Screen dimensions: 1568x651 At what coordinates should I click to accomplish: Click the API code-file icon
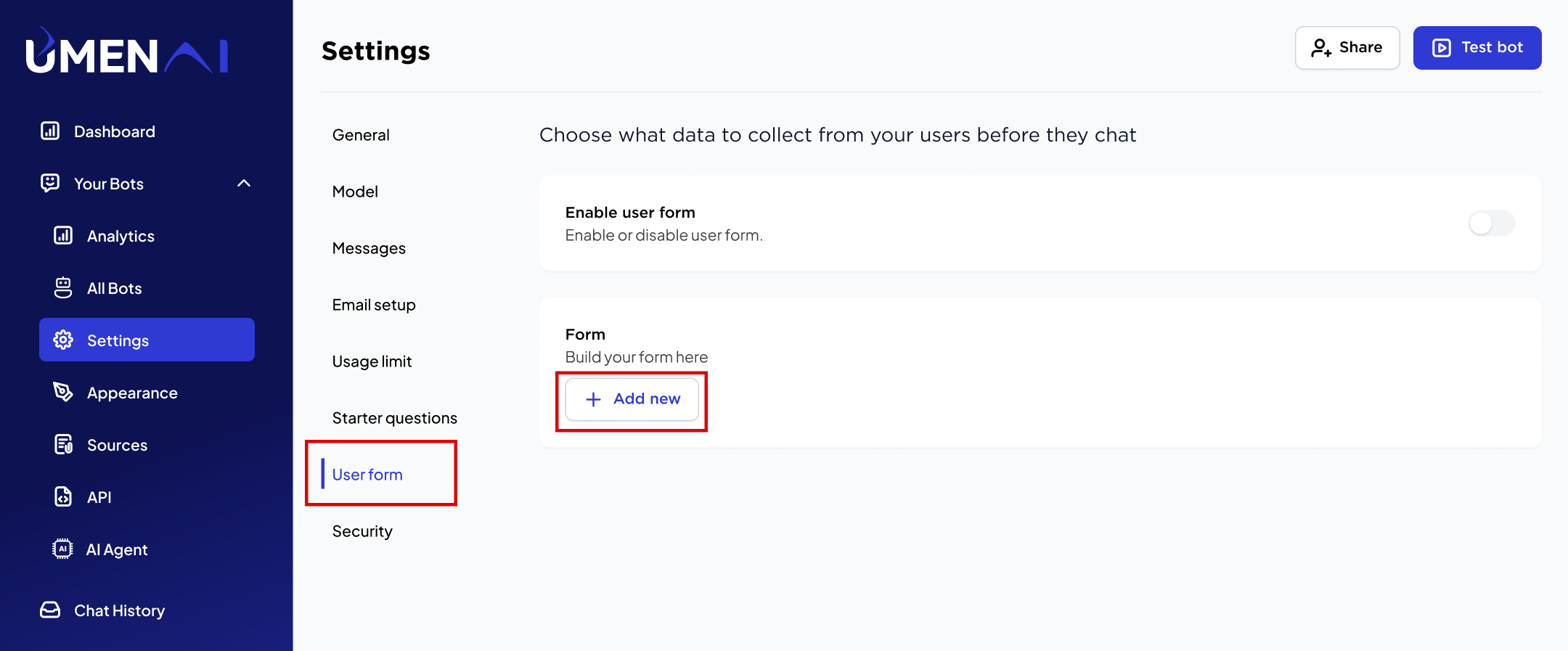[63, 496]
